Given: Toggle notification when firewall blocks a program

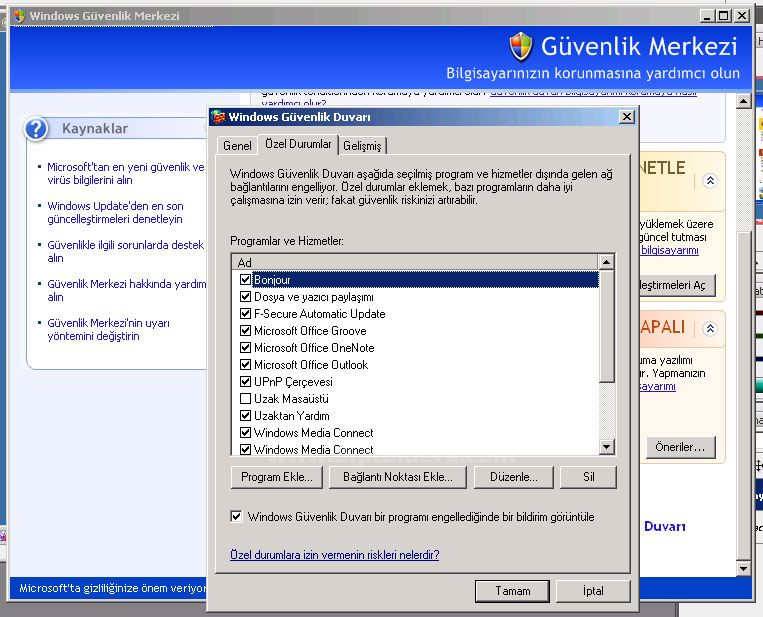Looking at the screenshot, I should (x=236, y=516).
